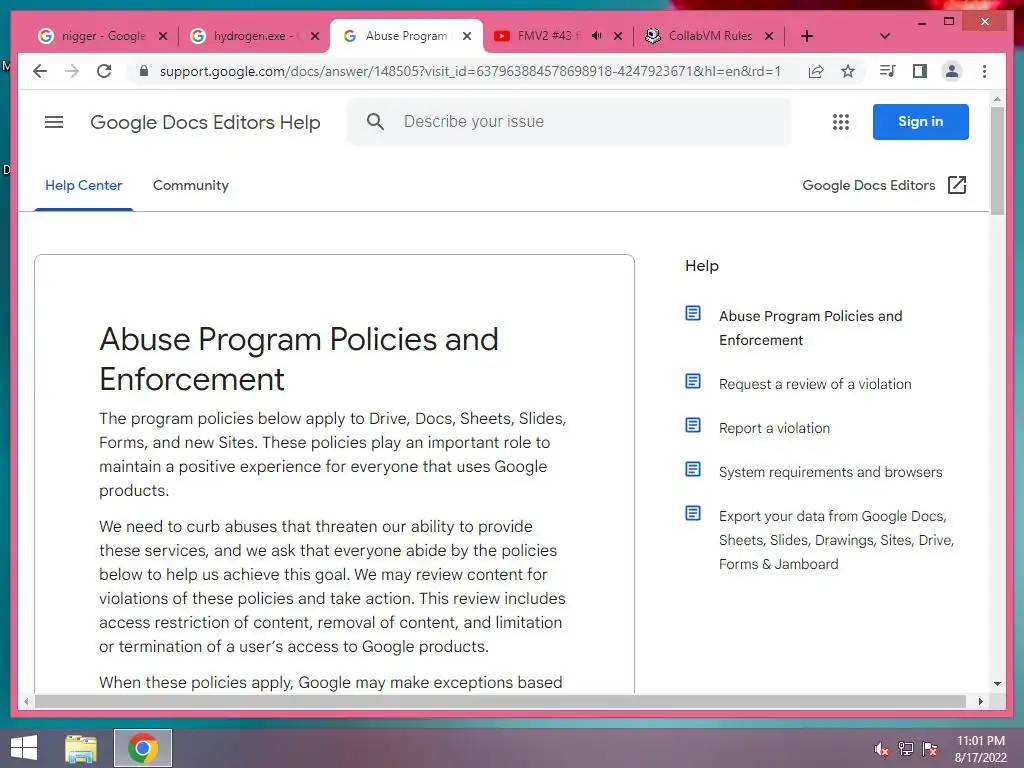Open the Google apps grid
Screen dimensions: 1024x768
(840, 121)
